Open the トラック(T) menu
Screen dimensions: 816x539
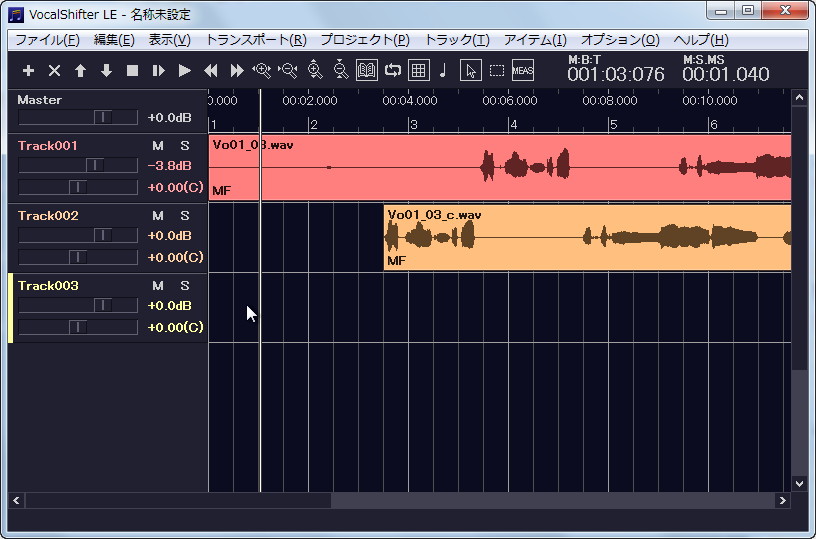[457, 40]
